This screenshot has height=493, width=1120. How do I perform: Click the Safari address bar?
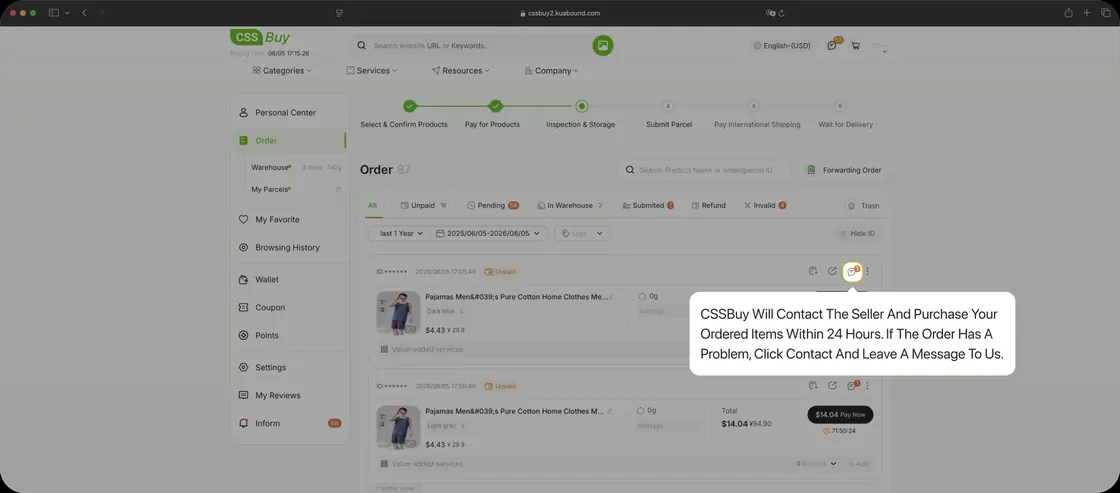pyautogui.click(x=560, y=13)
